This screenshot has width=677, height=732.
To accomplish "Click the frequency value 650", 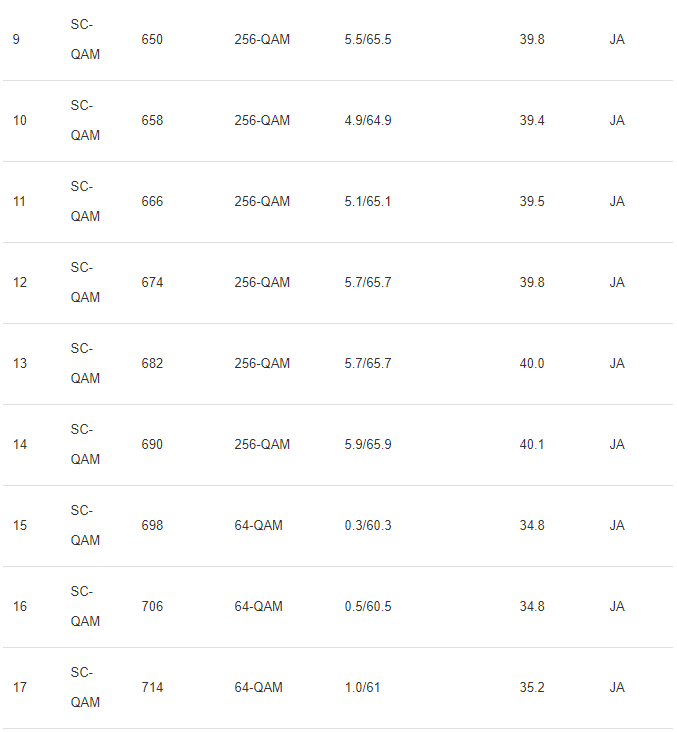I will pos(152,40).
